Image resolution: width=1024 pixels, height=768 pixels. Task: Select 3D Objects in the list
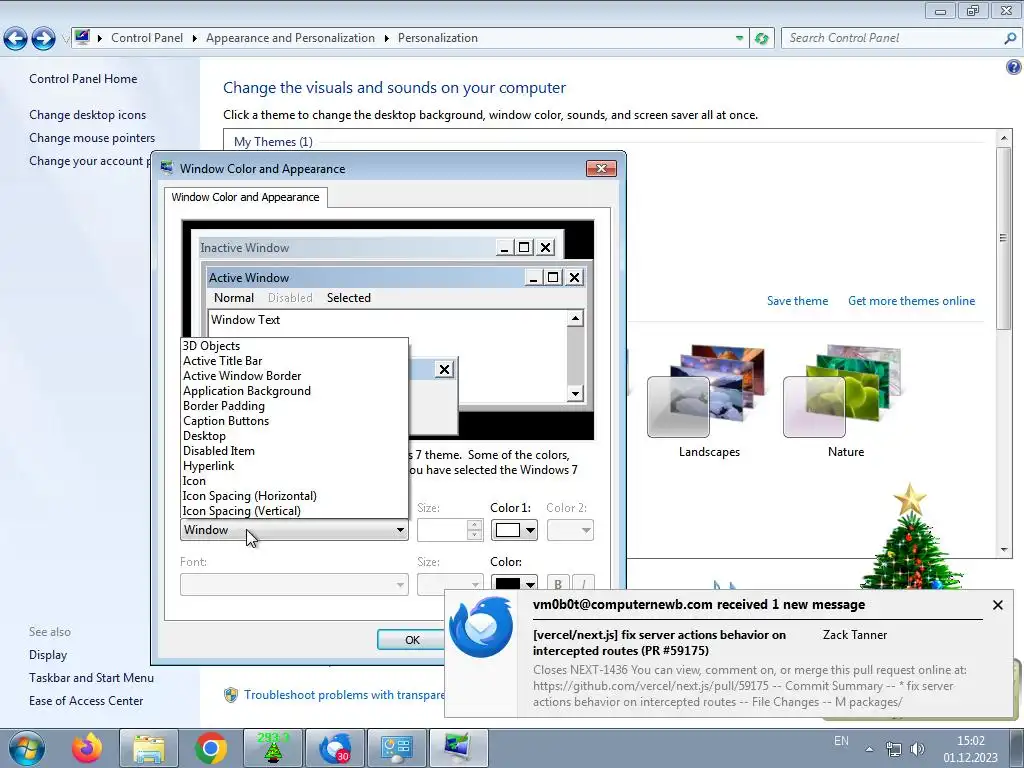294,346
